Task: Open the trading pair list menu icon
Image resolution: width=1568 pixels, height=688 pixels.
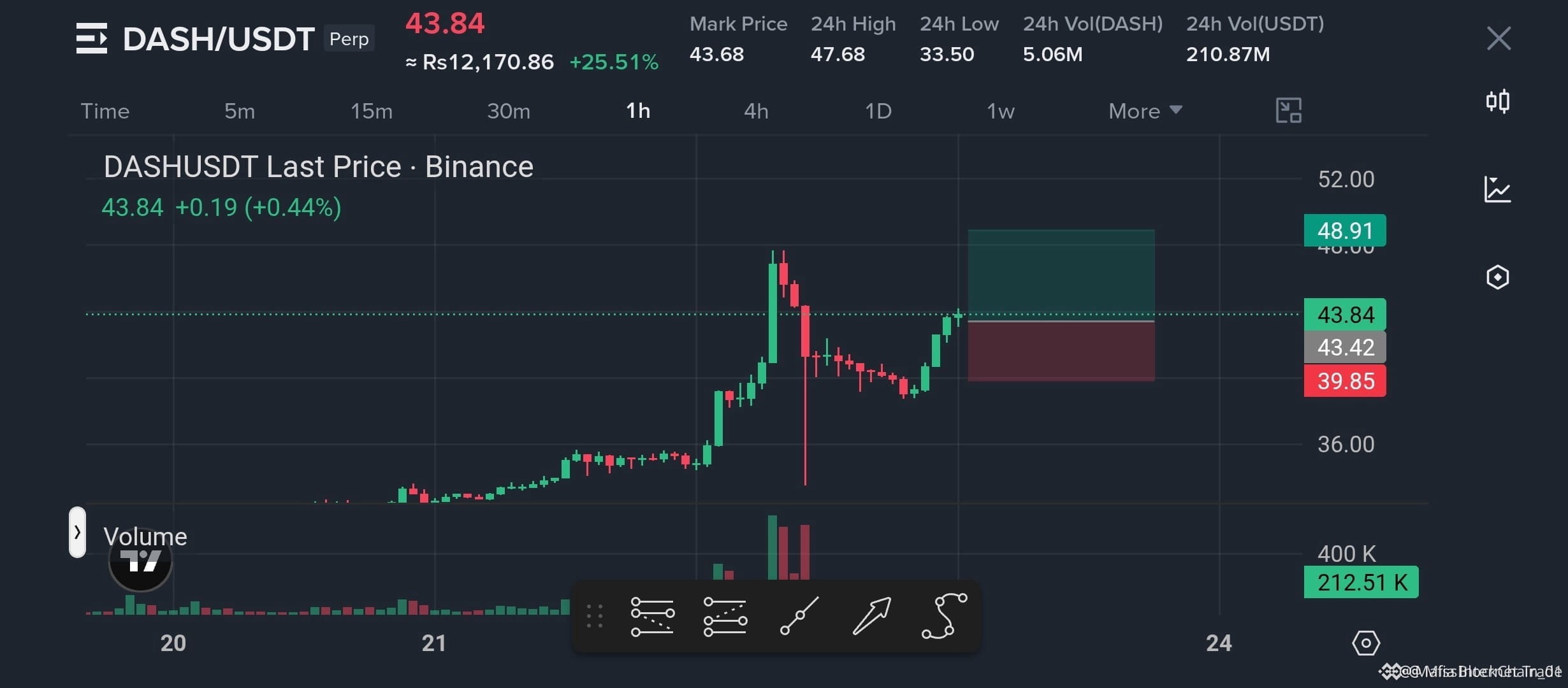Action: click(x=92, y=38)
